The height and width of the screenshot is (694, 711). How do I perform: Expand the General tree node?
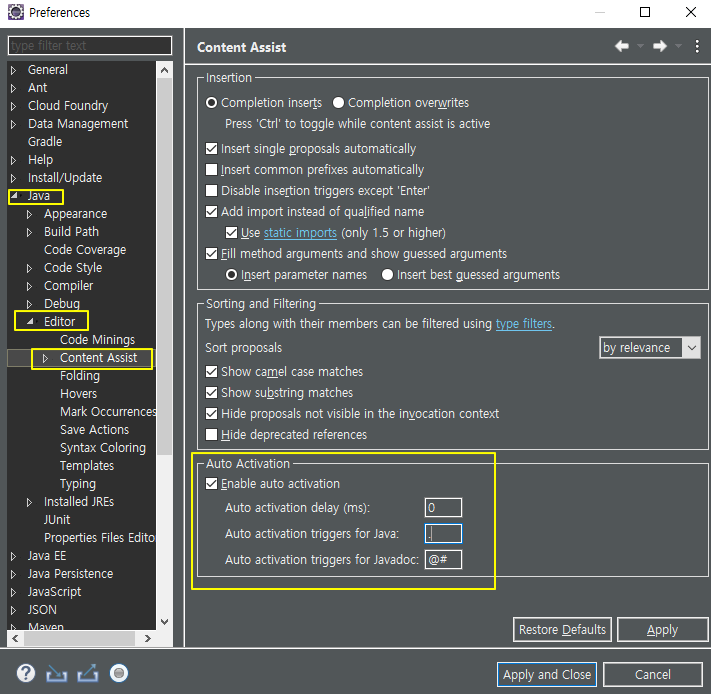14,70
